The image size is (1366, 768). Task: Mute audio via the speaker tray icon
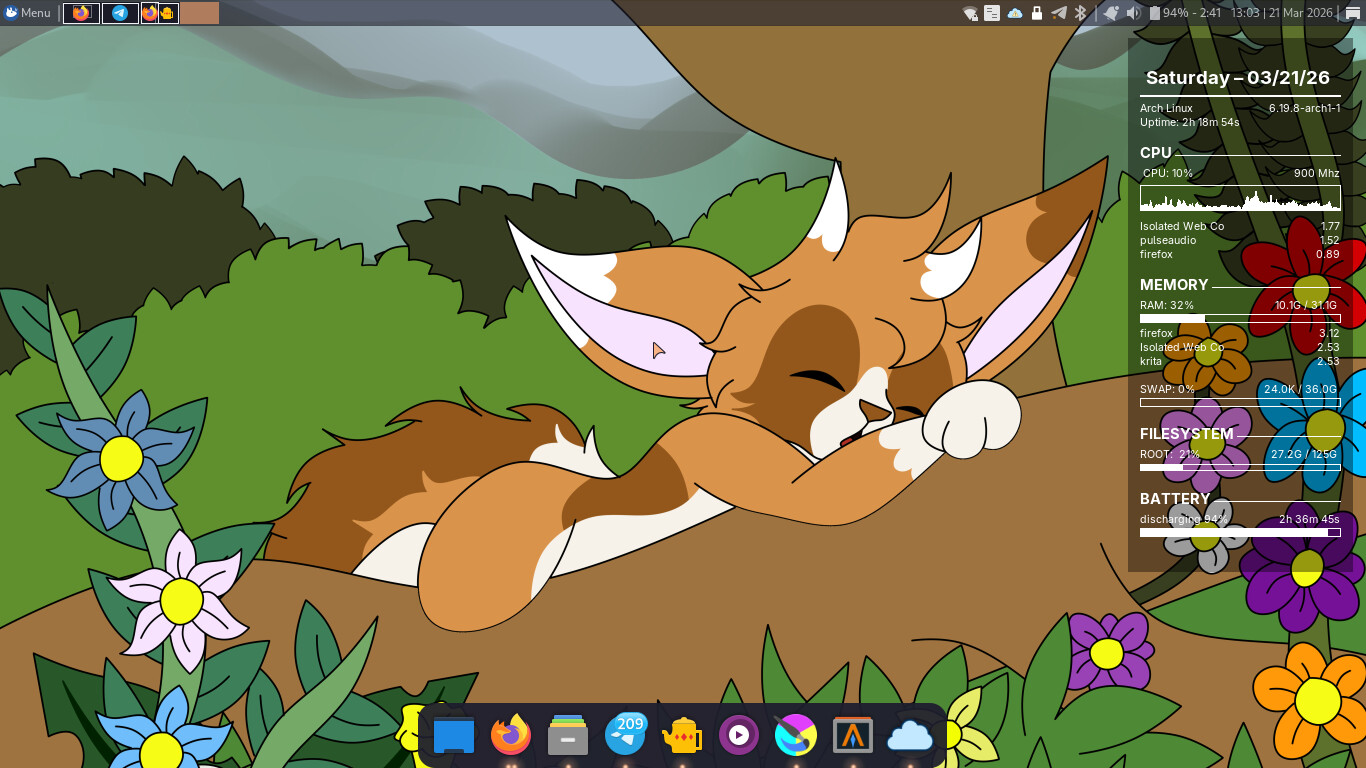click(x=1133, y=13)
